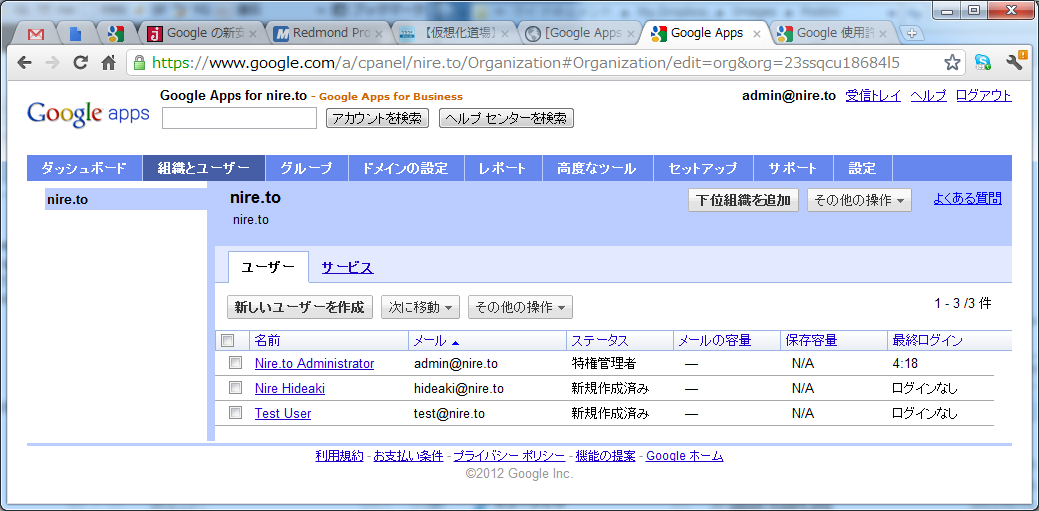Click the browser forward arrow
1039x511 pixels.
(x=52, y=63)
